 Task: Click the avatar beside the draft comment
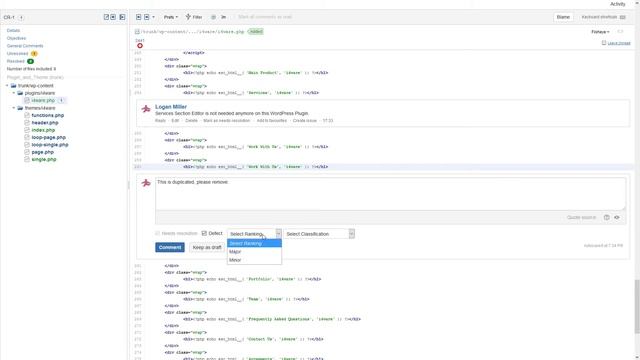coord(146,183)
